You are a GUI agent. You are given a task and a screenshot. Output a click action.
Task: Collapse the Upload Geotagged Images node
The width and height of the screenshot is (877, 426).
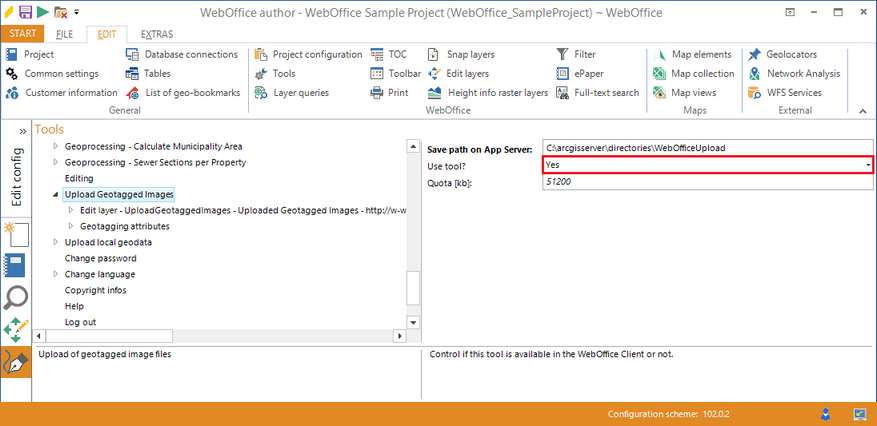click(x=56, y=194)
